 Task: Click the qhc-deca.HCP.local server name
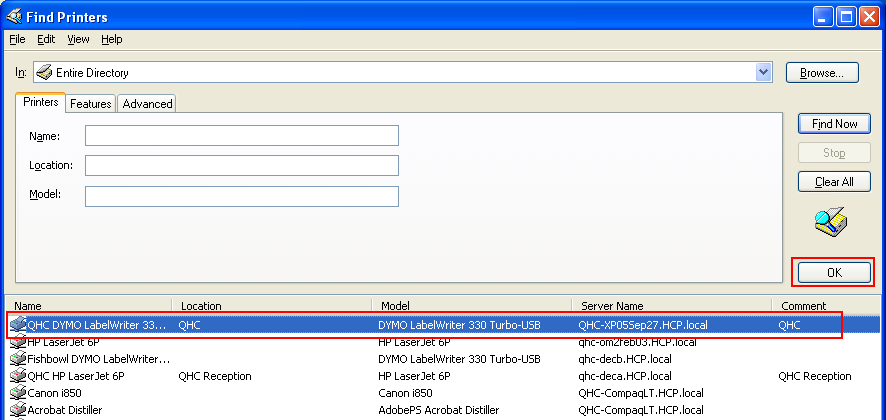(x=625, y=376)
